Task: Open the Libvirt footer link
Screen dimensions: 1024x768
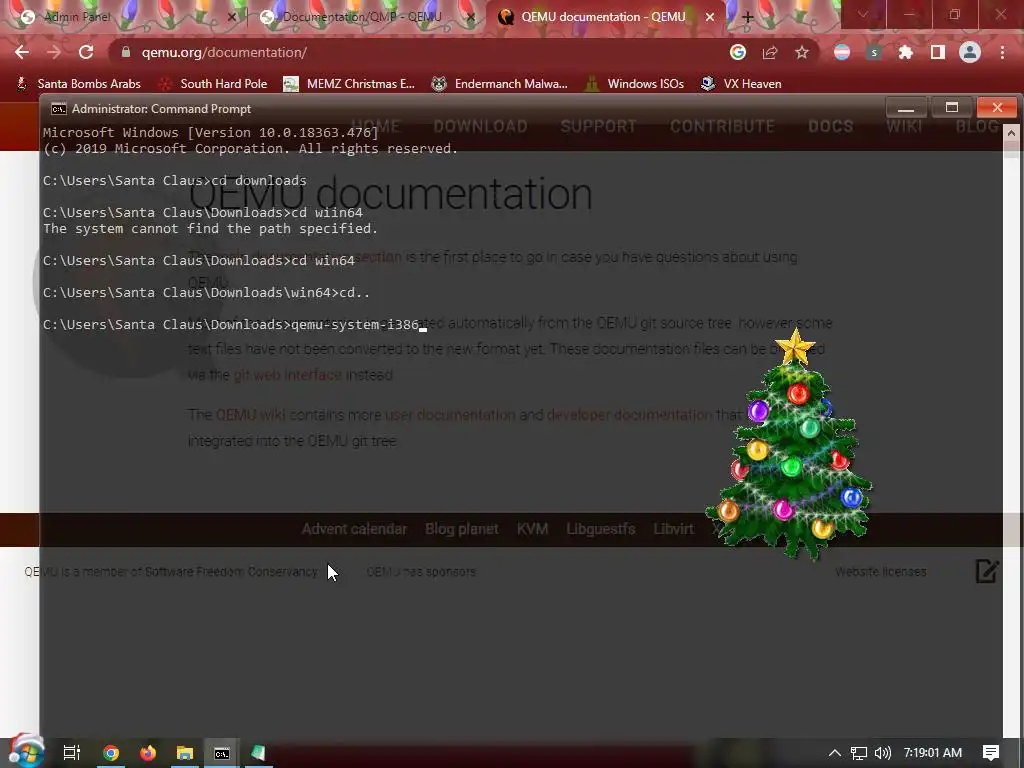Action: (x=673, y=529)
